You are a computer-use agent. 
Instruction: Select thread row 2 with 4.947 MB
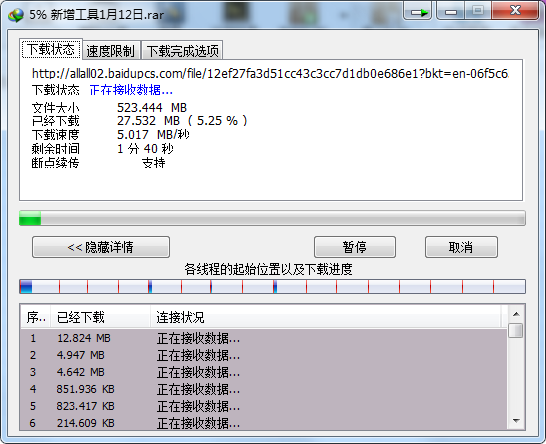[264, 355]
